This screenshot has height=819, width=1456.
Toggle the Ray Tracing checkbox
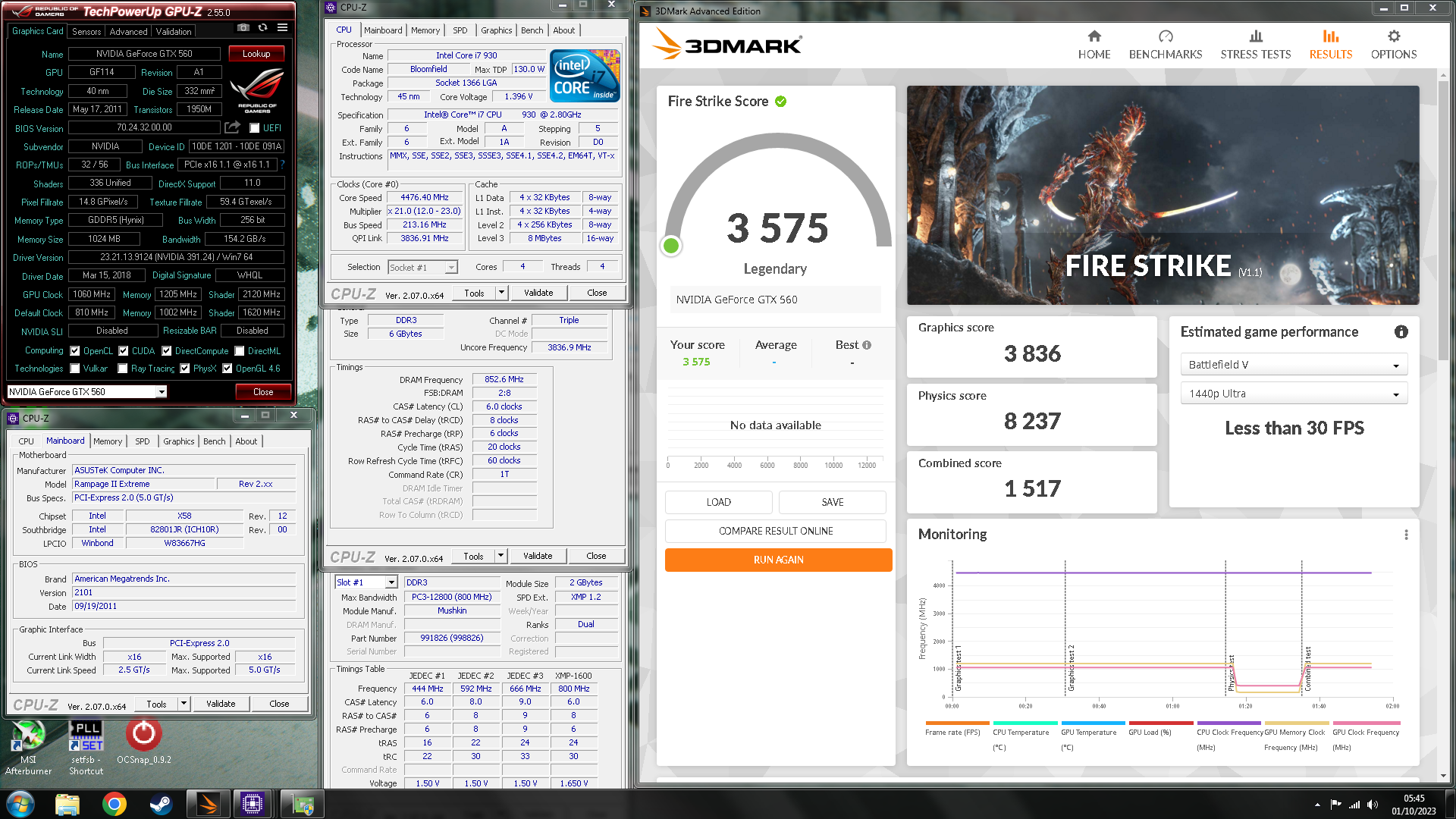point(123,369)
